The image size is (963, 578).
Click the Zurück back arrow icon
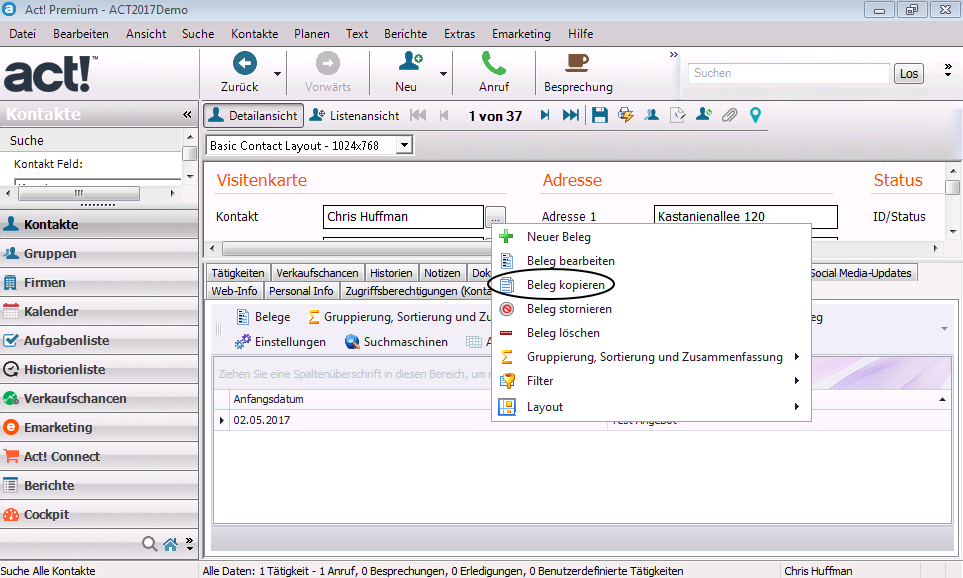click(244, 63)
